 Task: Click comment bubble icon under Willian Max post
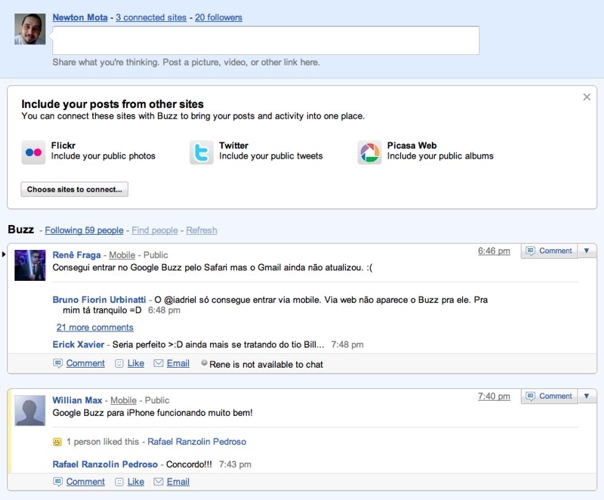click(58, 482)
